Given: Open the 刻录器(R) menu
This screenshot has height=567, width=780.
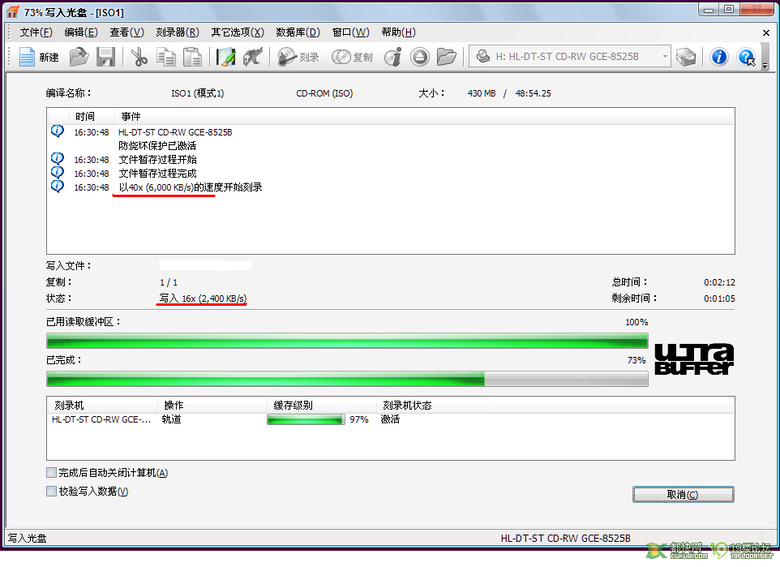Looking at the screenshot, I should click(x=178, y=32).
